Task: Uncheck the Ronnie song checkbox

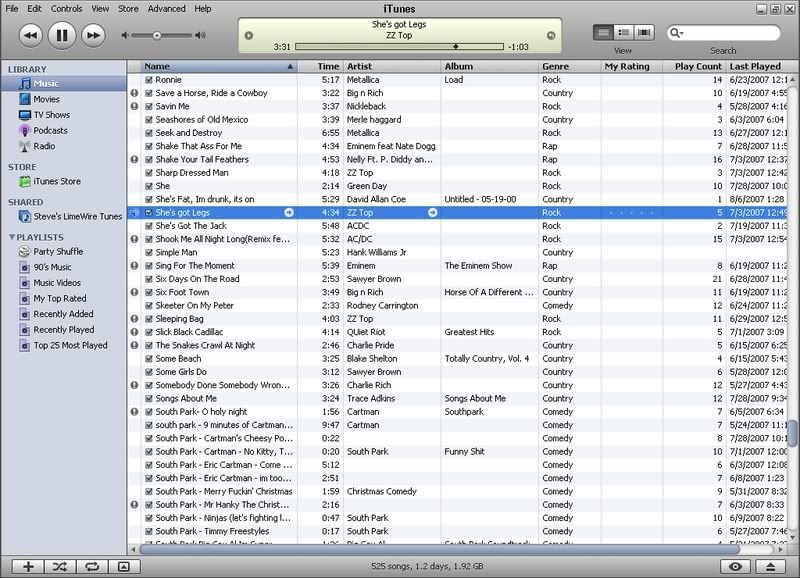Action: click(x=149, y=80)
